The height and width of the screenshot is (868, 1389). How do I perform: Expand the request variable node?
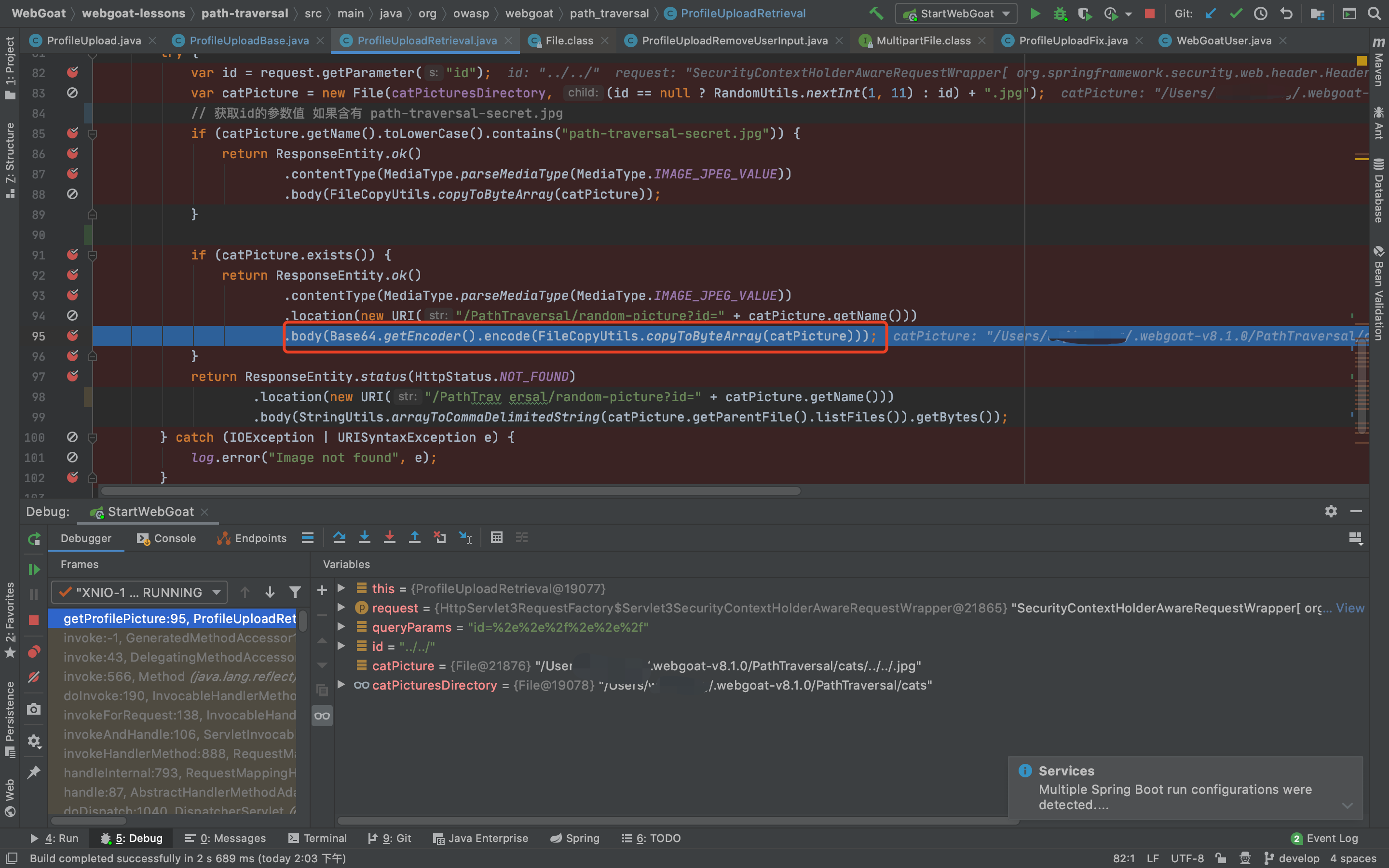341,608
